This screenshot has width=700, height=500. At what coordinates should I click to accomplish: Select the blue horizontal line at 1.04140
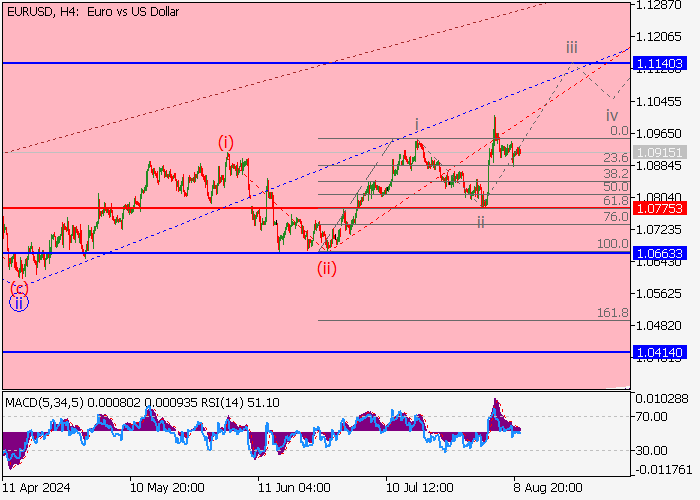317,352
